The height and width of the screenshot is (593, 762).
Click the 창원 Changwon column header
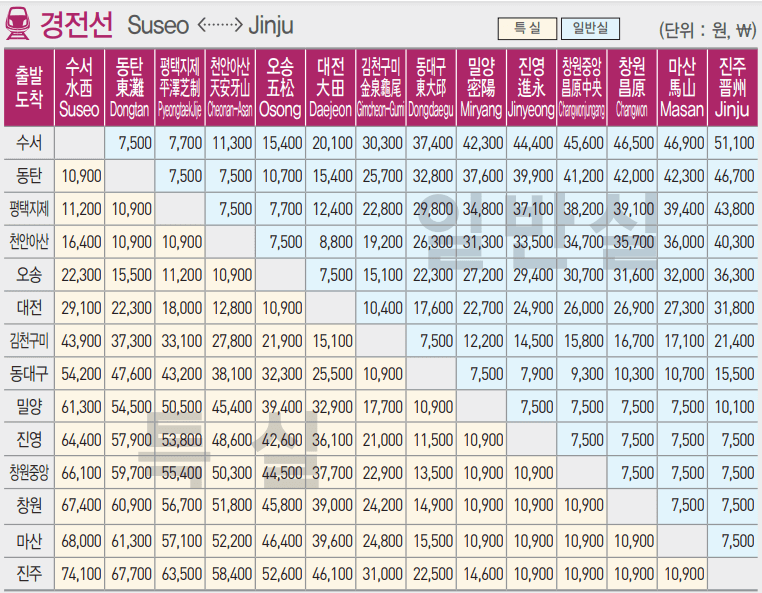632,87
